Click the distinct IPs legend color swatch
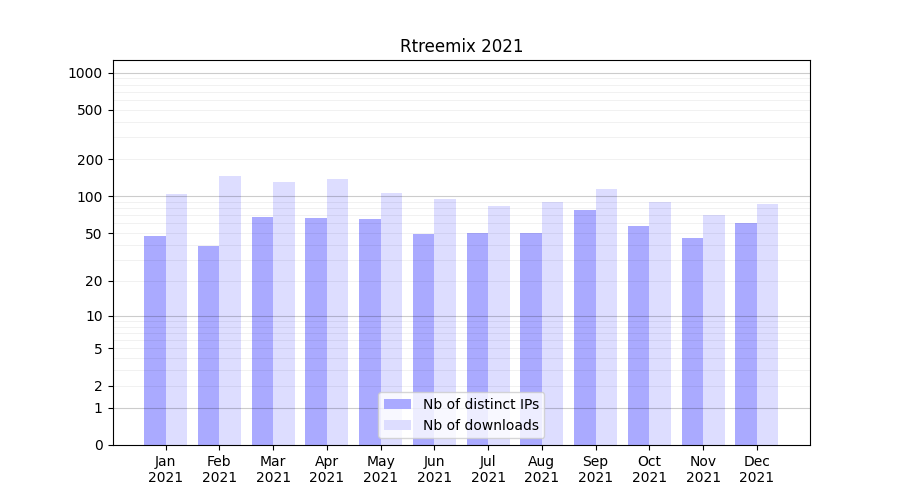Screen dimensions: 900x500 point(397,404)
